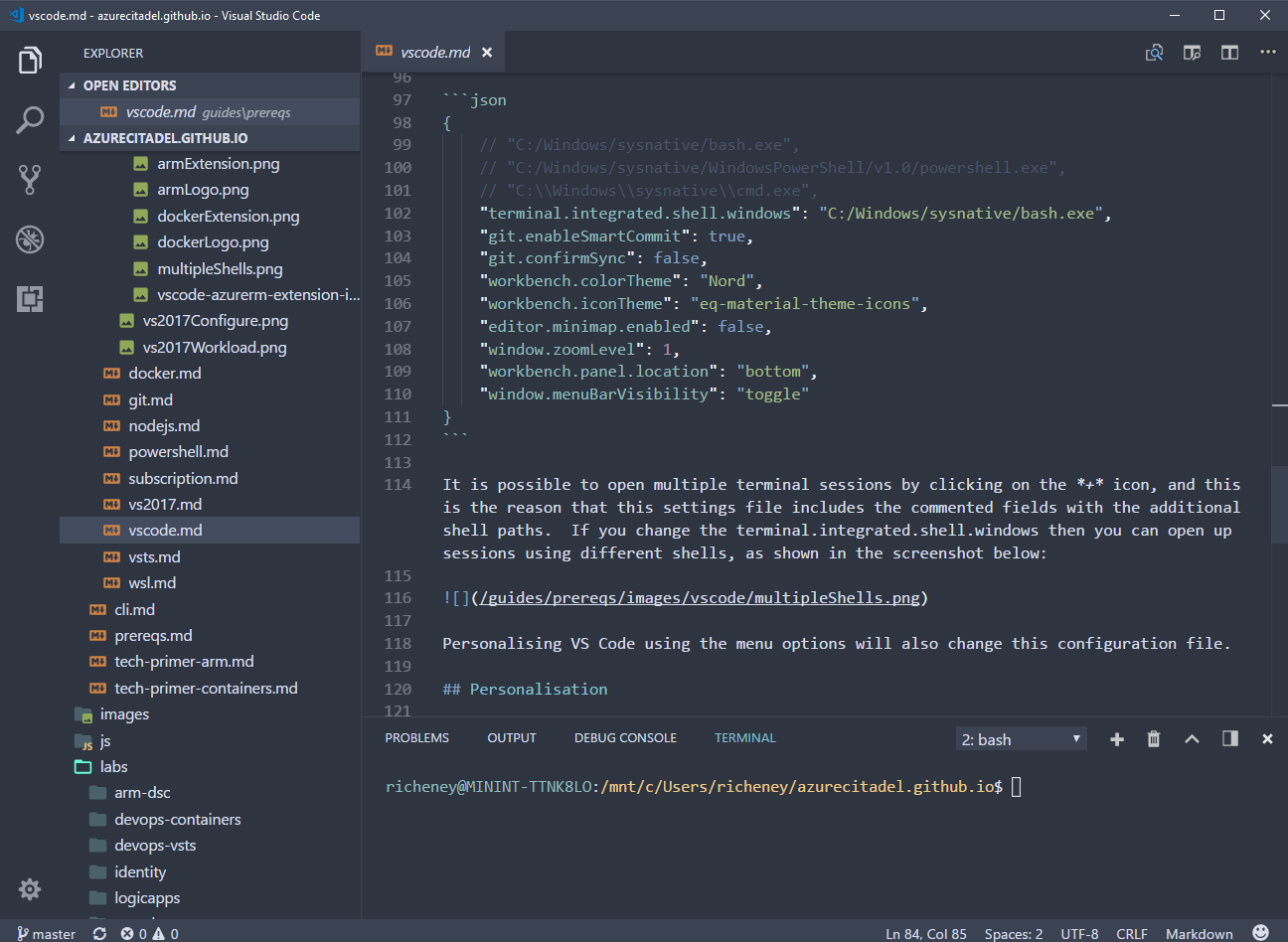The image size is (1288, 942).
Task: Expand the devops-containers folder
Action: [x=210, y=820]
